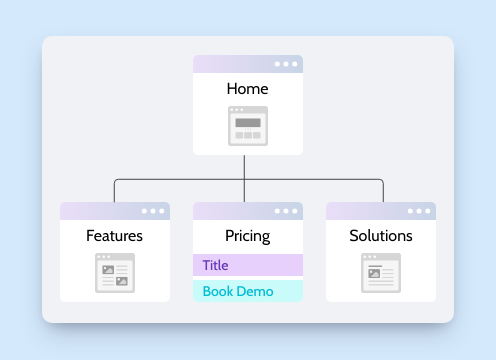Click connector line leading to Features card

[114, 192]
